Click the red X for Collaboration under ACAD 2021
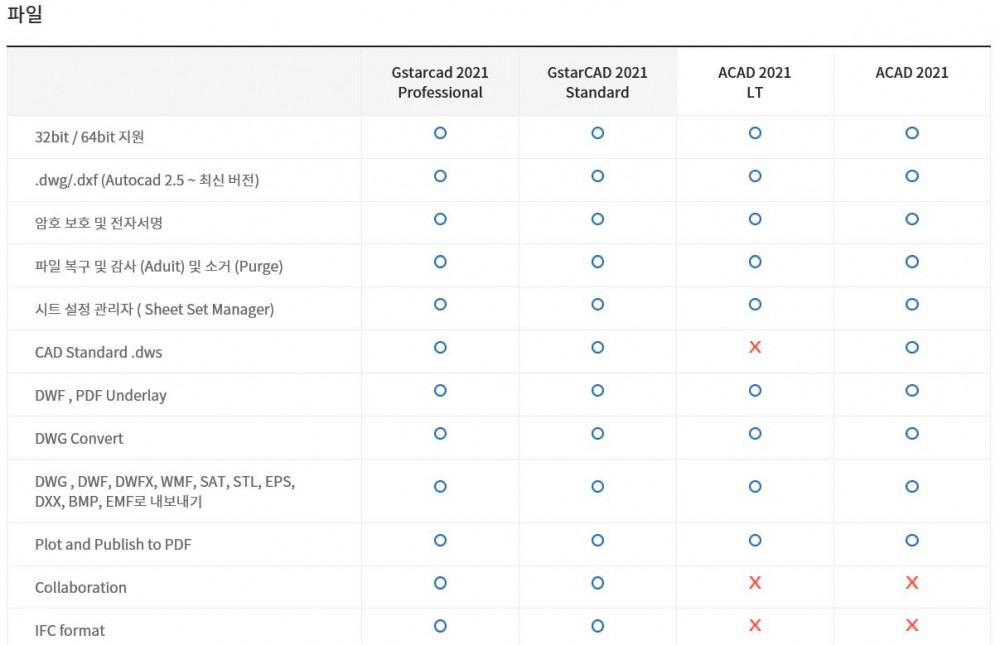1000x645 pixels. tap(912, 583)
